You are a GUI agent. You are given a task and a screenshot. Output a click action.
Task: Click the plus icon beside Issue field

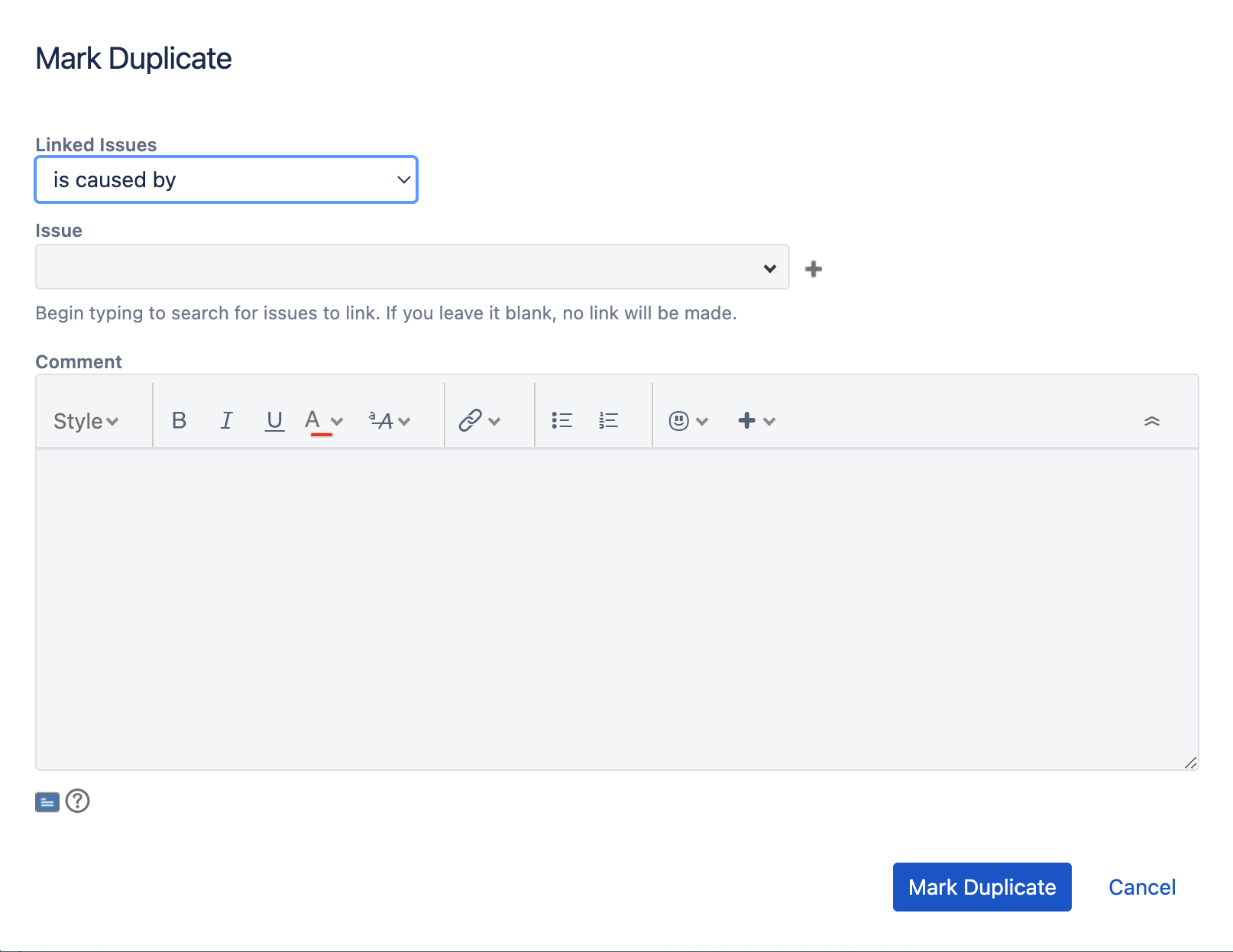pyautogui.click(x=814, y=269)
